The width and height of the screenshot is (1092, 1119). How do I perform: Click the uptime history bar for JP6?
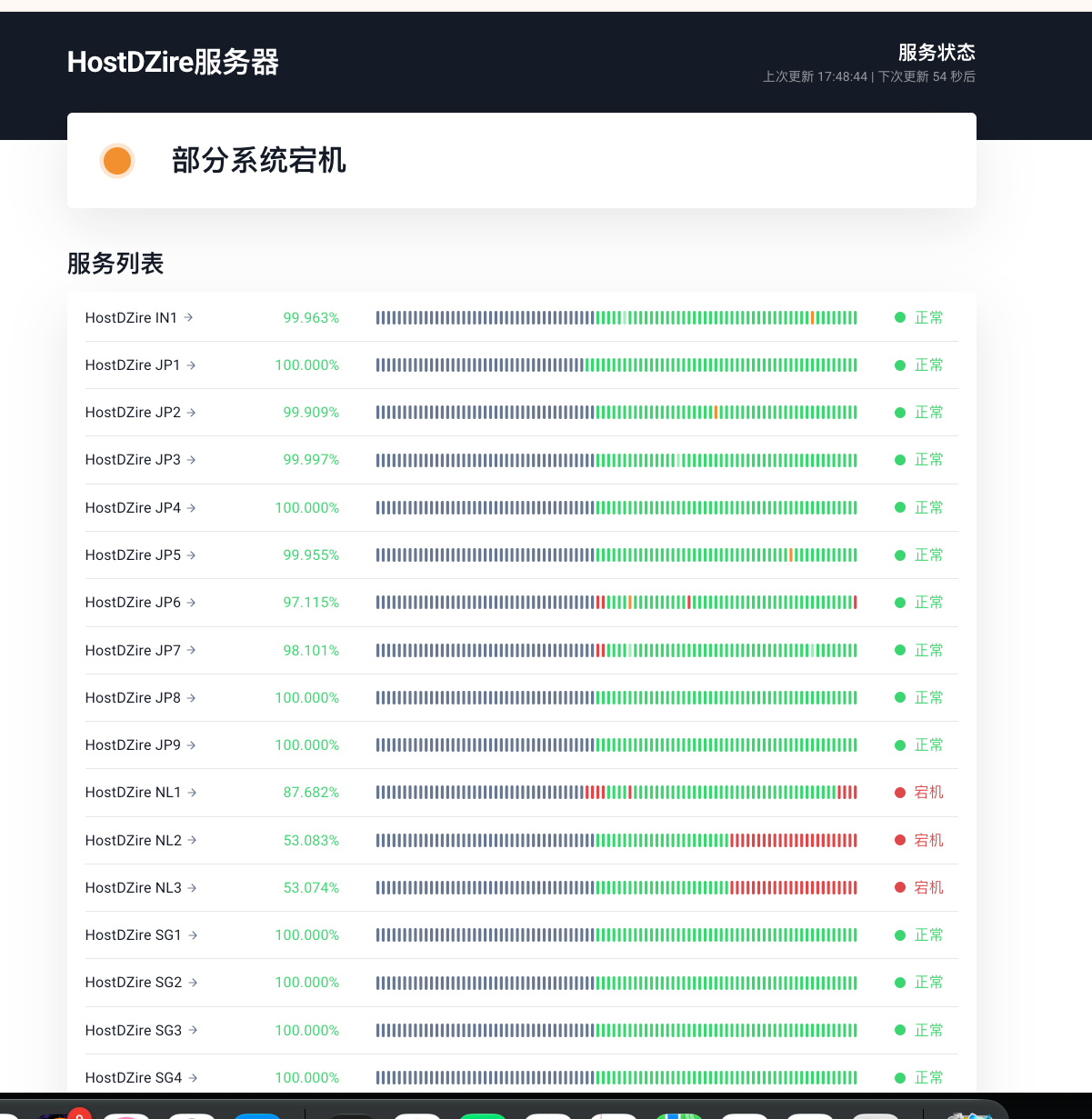[x=616, y=602]
